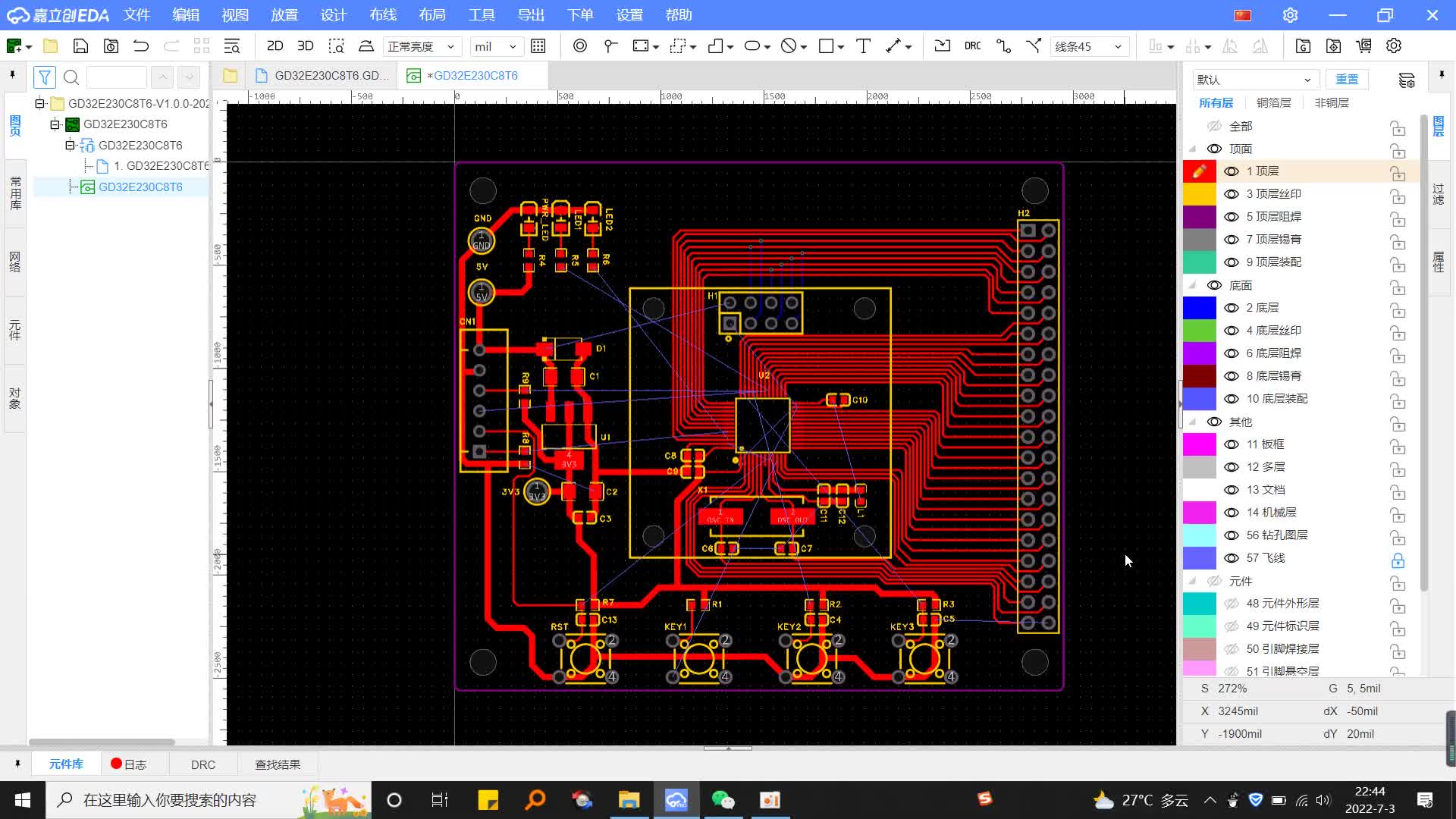
Task: Switch to 2D view
Action: 275,46
